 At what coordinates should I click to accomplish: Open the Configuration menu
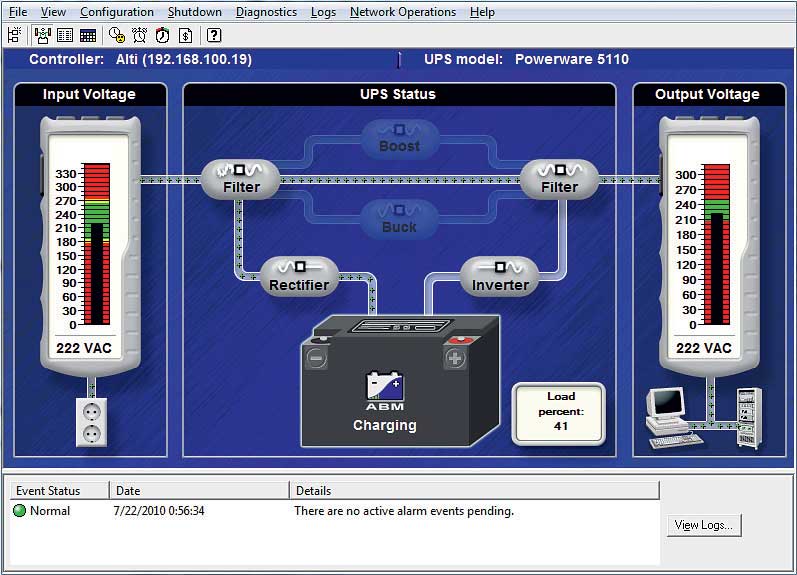117,12
